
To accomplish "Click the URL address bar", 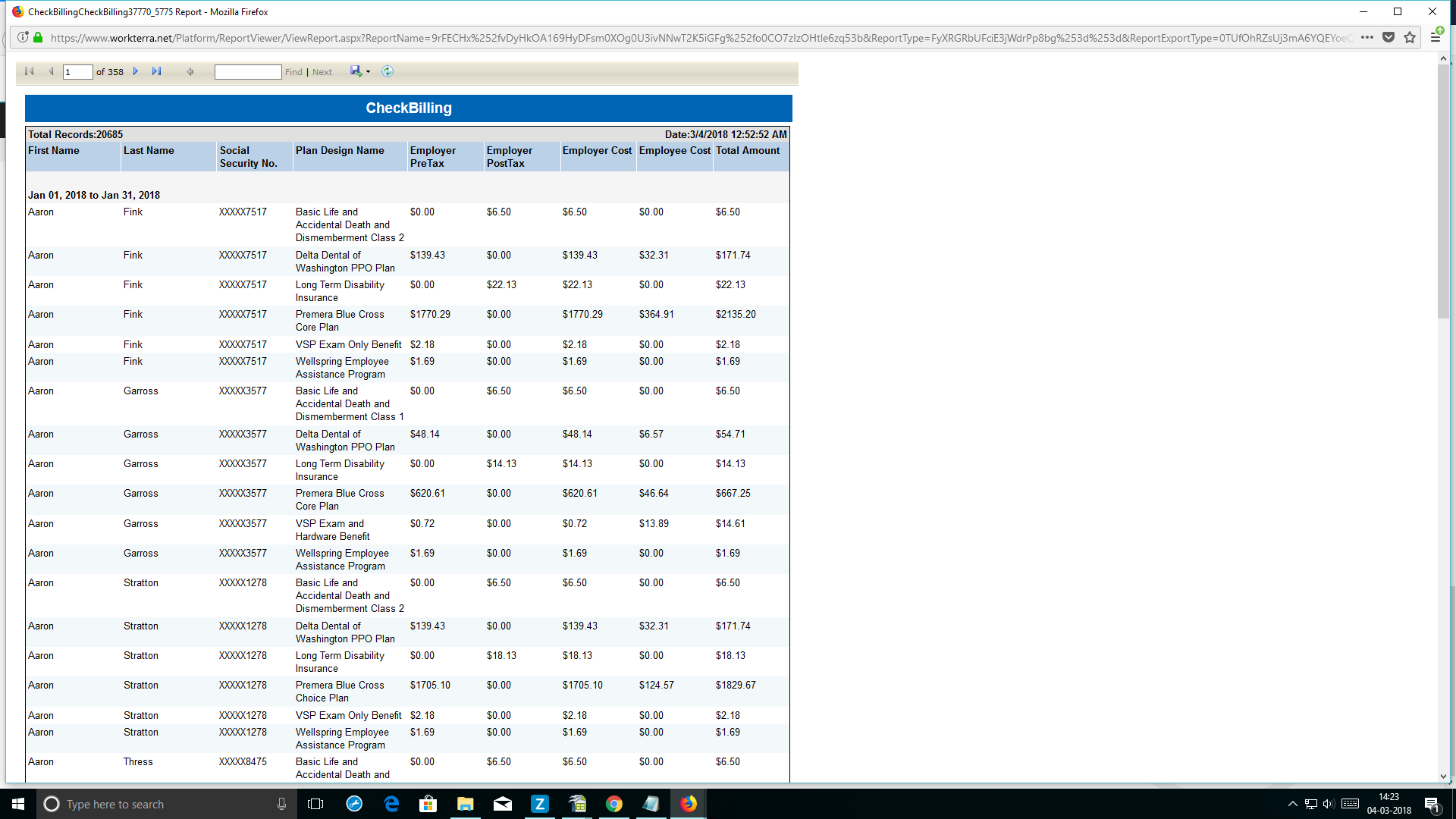I will tap(701, 38).
